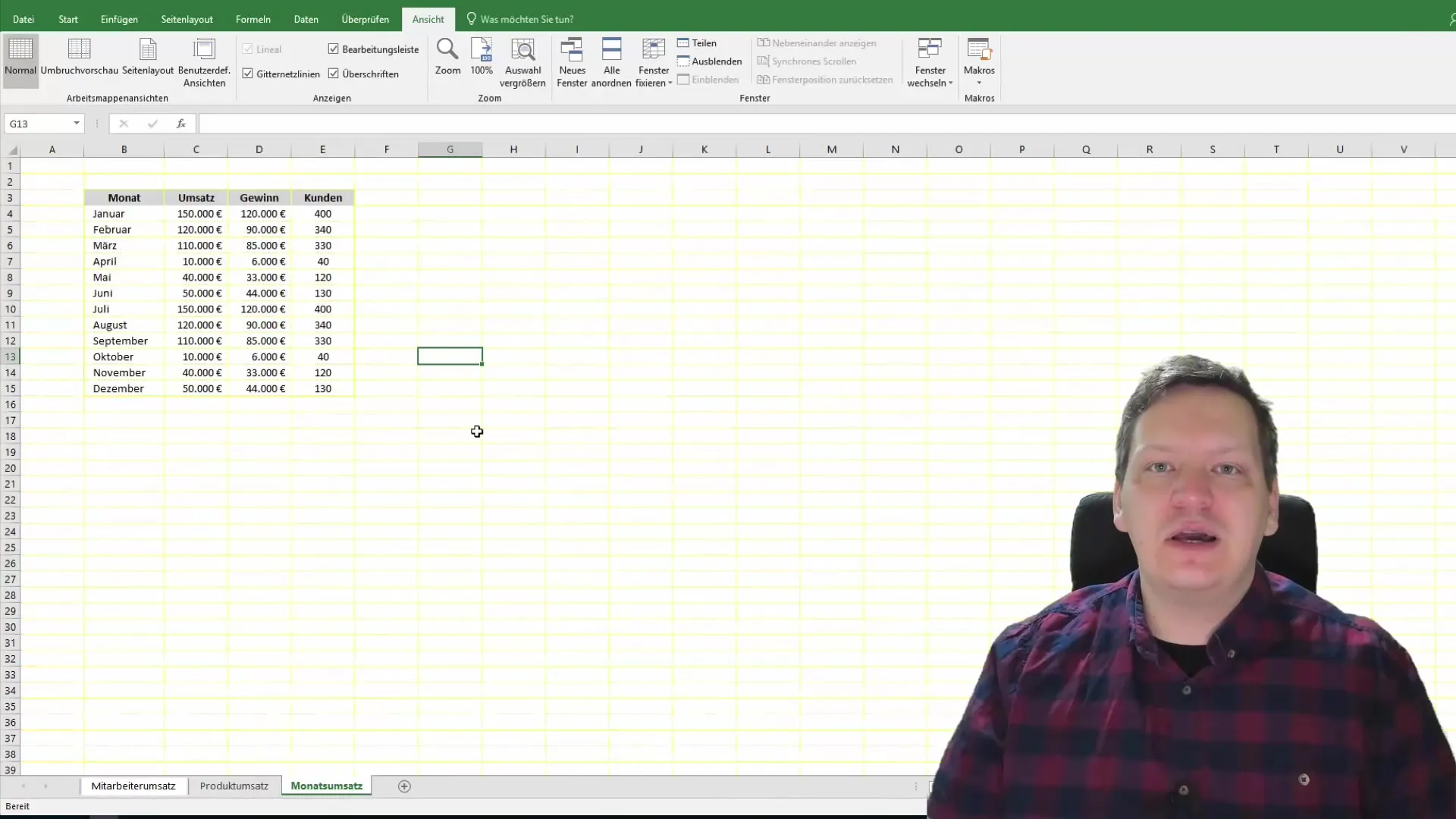Click the Produktumsatz sheet tab
Viewport: 1456px width, 819px height.
[234, 786]
